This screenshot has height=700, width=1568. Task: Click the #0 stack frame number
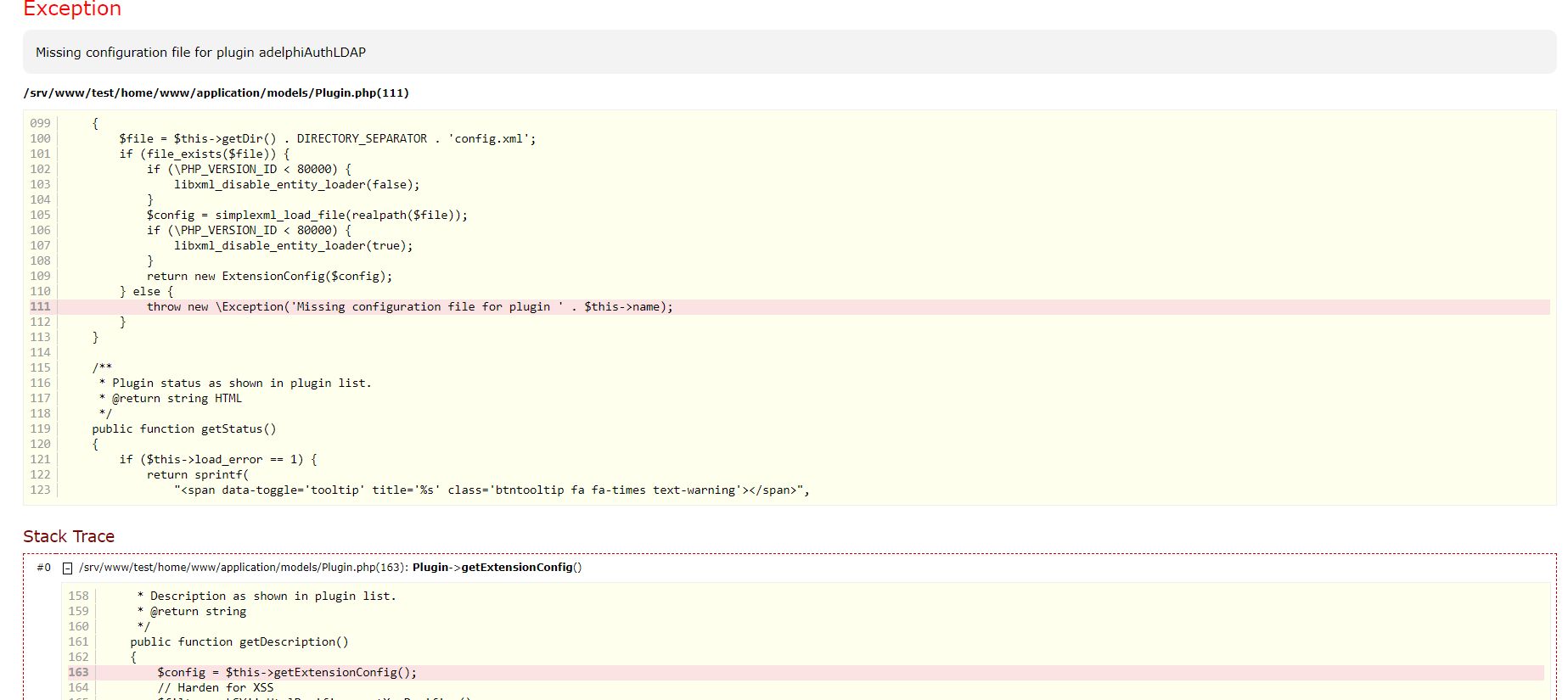pyautogui.click(x=43, y=568)
